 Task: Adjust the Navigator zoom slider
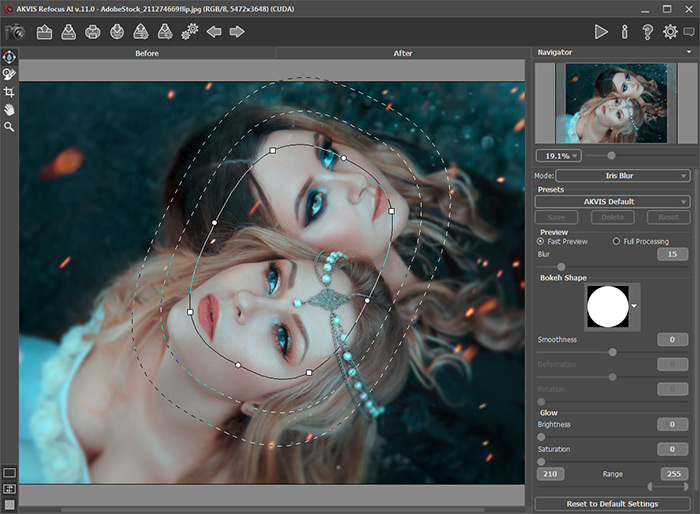(x=611, y=155)
